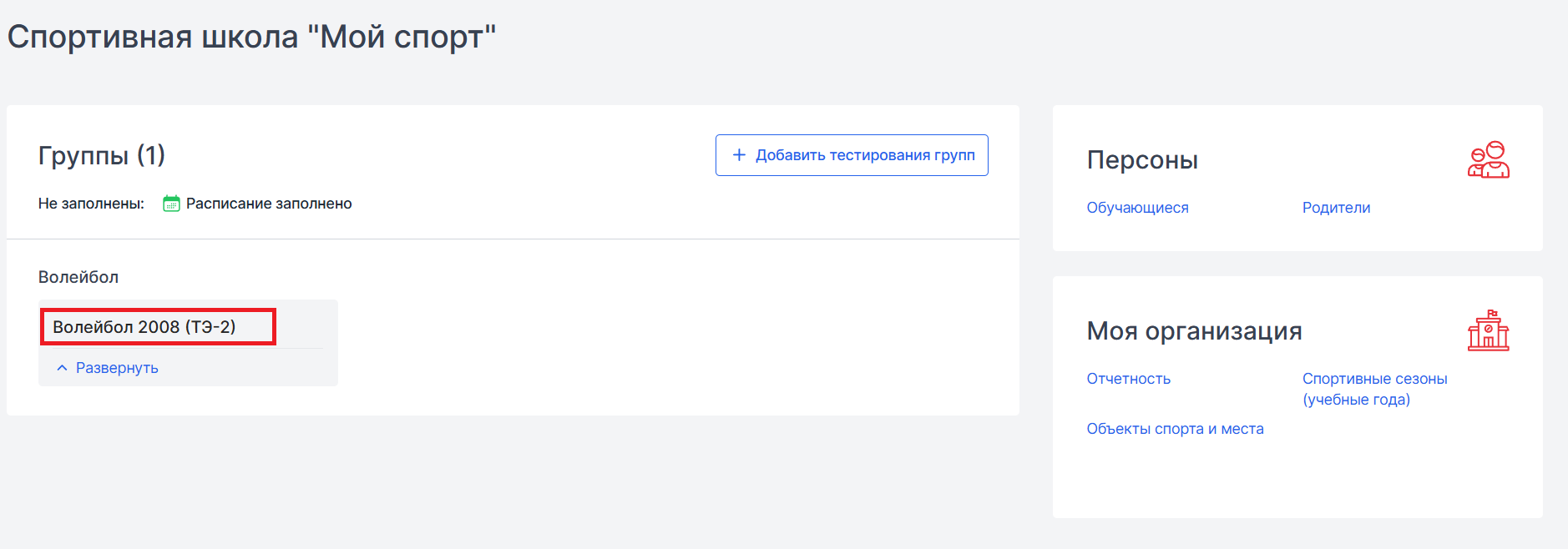Viewport: 1568px width, 549px height.
Task: Click the chevron icon beside Развернуть
Action: (62, 368)
